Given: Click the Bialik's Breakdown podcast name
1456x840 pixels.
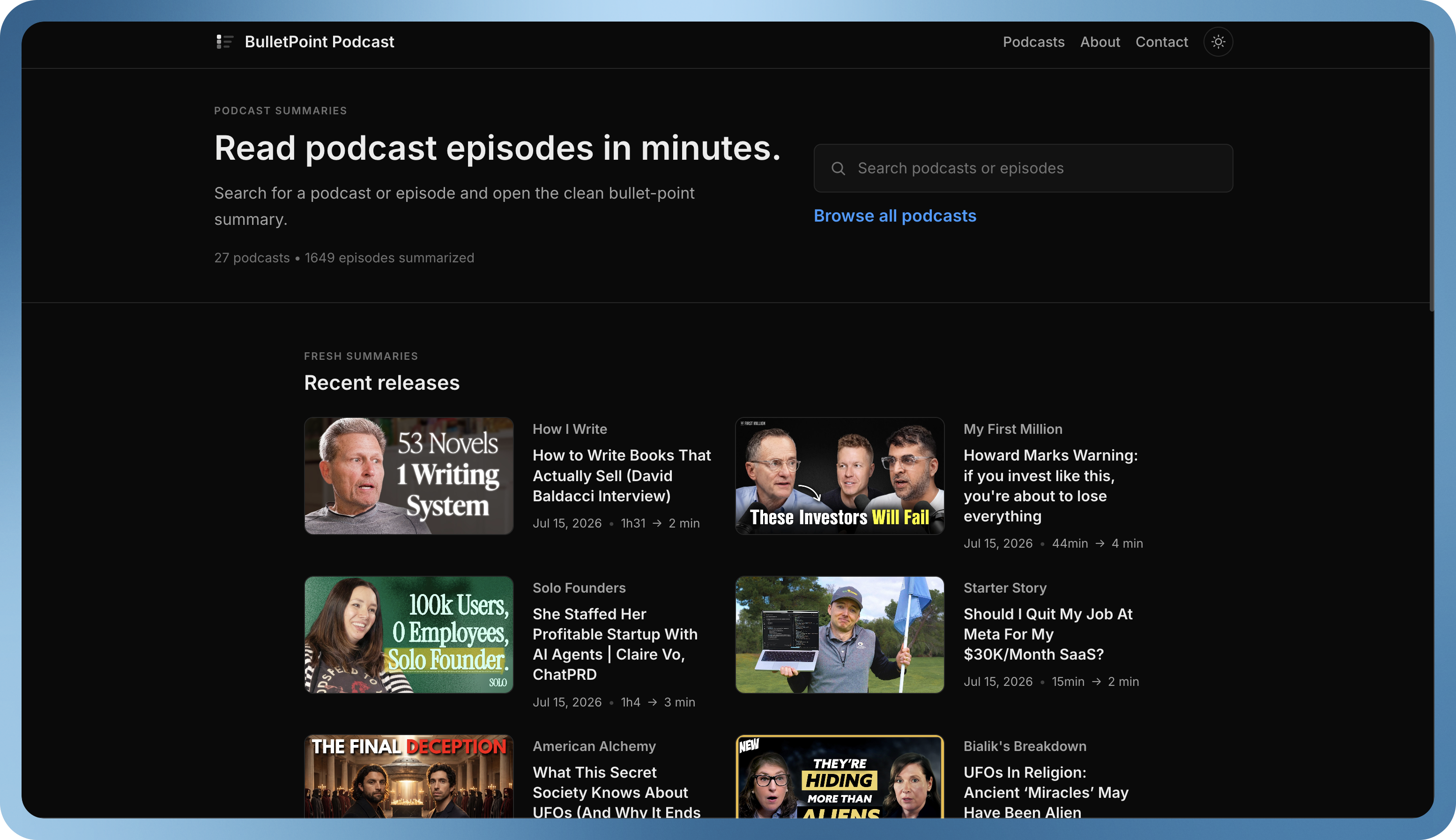Looking at the screenshot, I should [1025, 747].
